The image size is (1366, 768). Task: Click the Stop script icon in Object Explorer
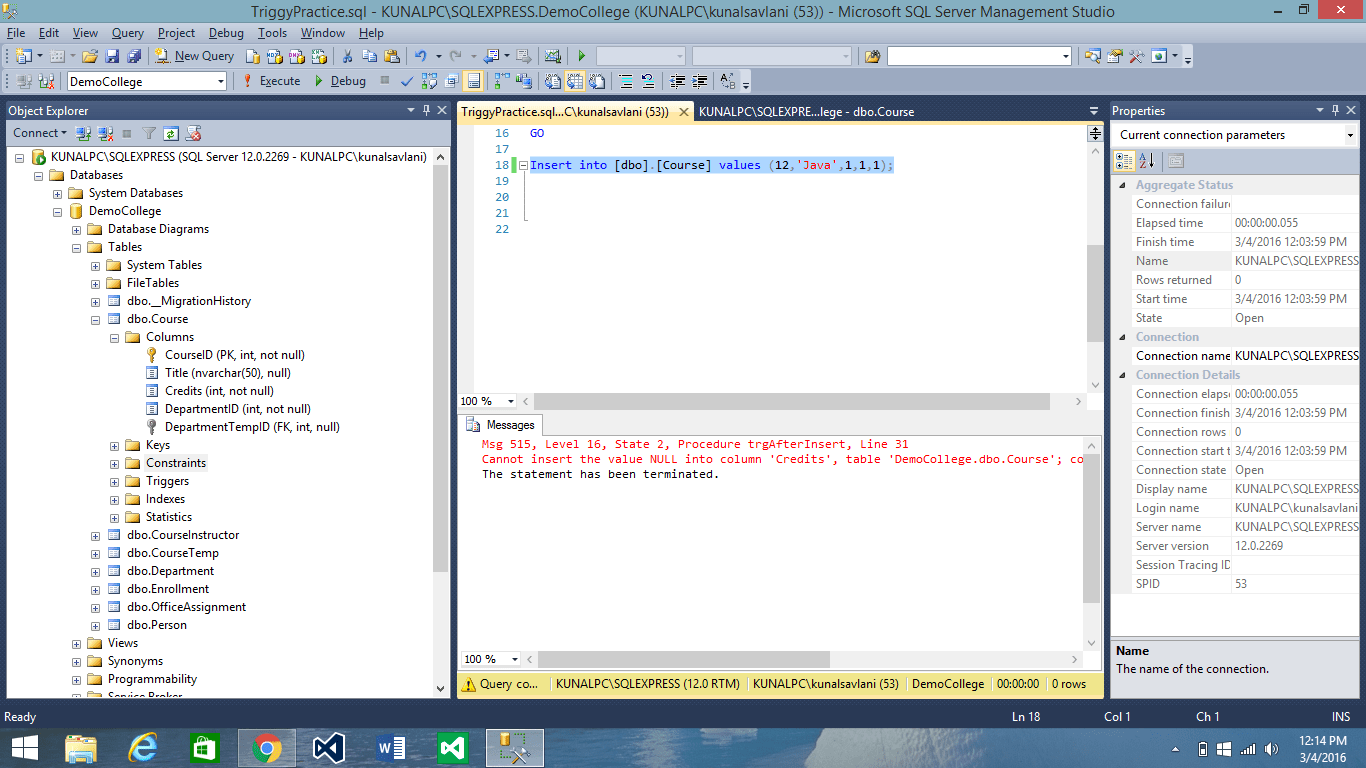127,133
